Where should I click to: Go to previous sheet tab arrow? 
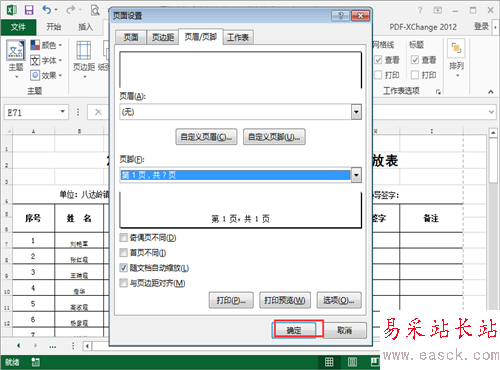pyautogui.click(x=18, y=346)
